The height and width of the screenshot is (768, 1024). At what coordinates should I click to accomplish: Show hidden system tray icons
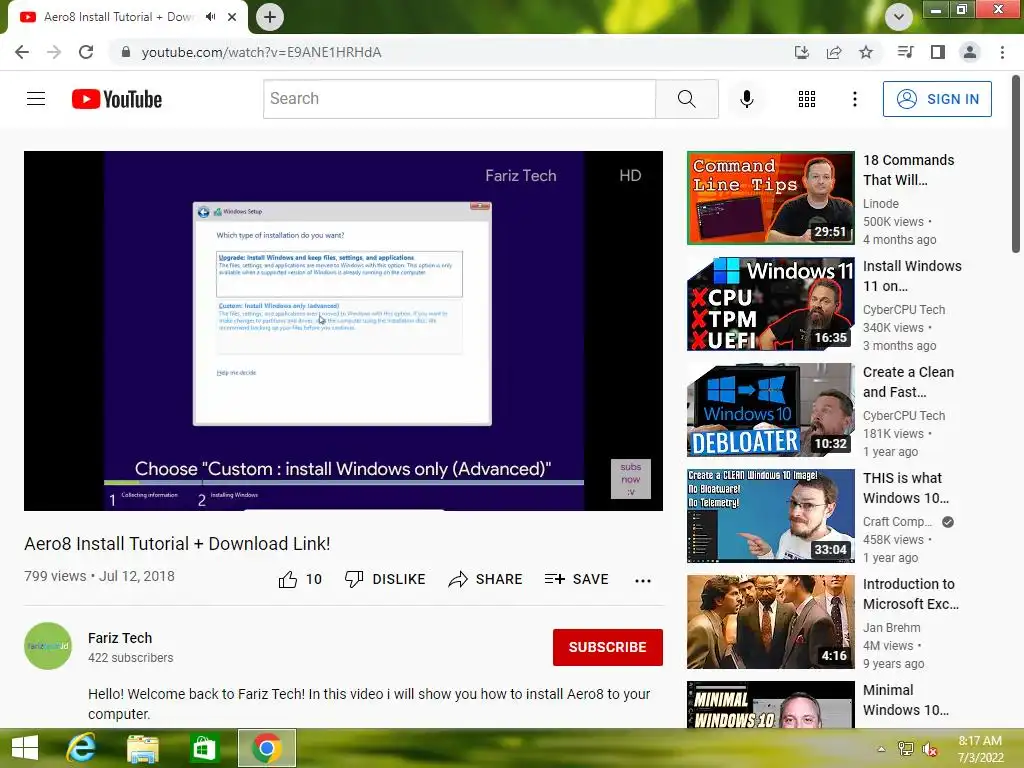[881, 749]
